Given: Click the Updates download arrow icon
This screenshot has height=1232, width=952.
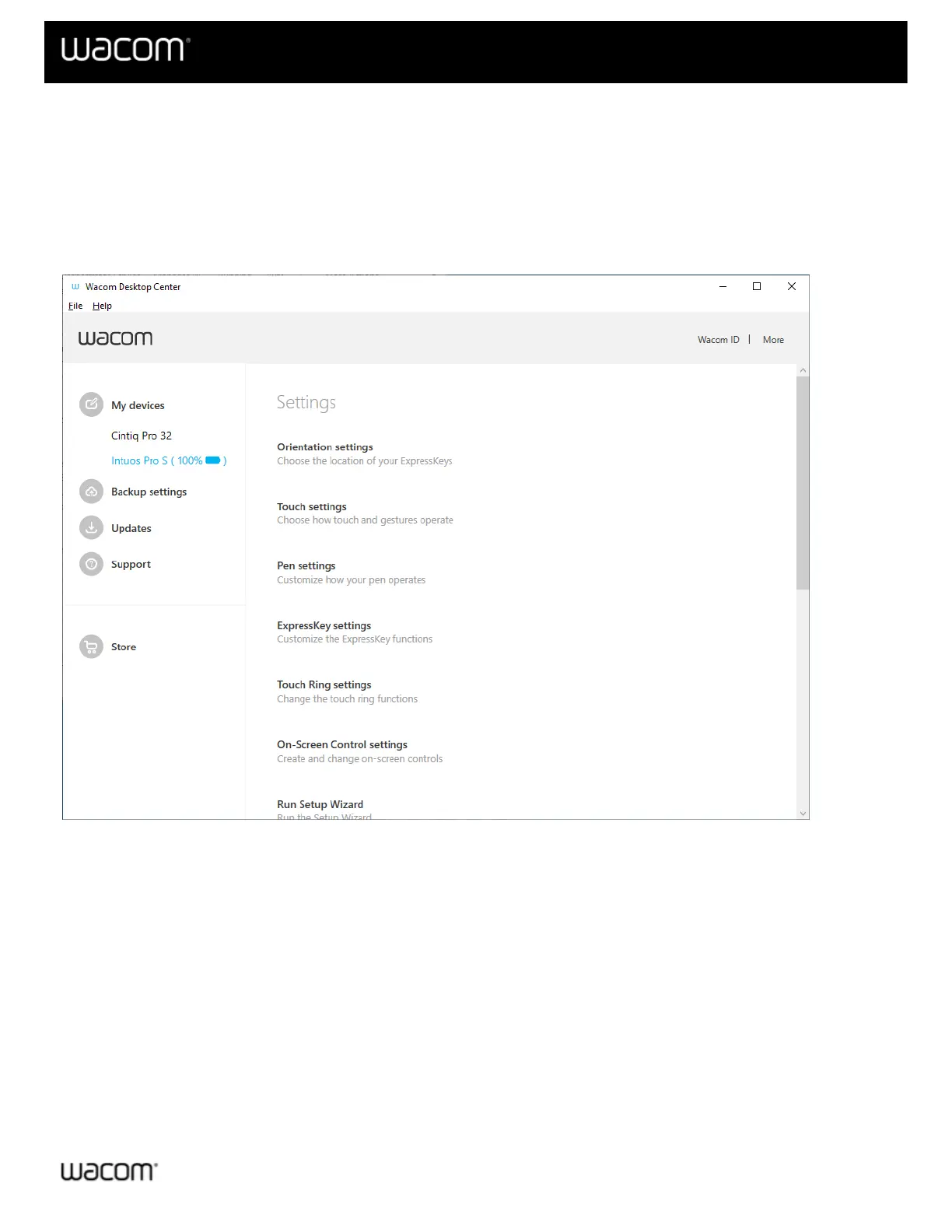Looking at the screenshot, I should (92, 527).
